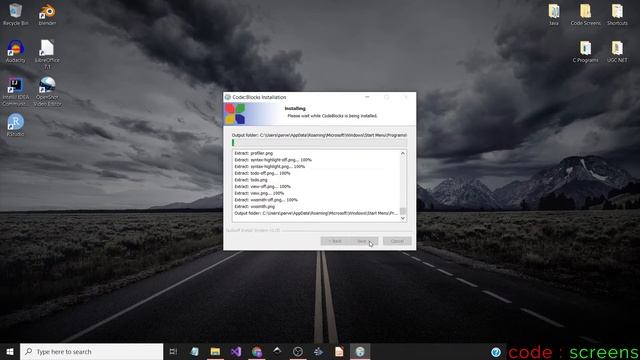Open the RStudio desktop shortcut
Viewport: 640px width, 360px height.
pyautogui.click(x=16, y=125)
